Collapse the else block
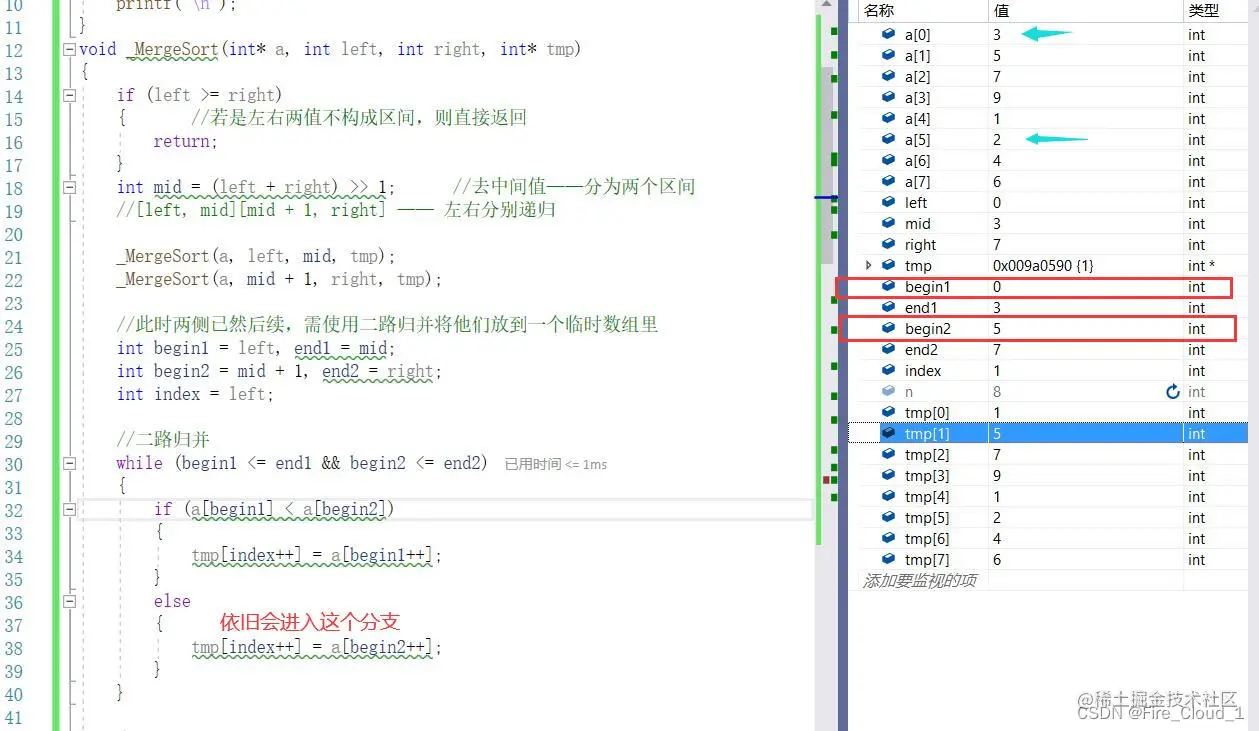 pos(69,601)
